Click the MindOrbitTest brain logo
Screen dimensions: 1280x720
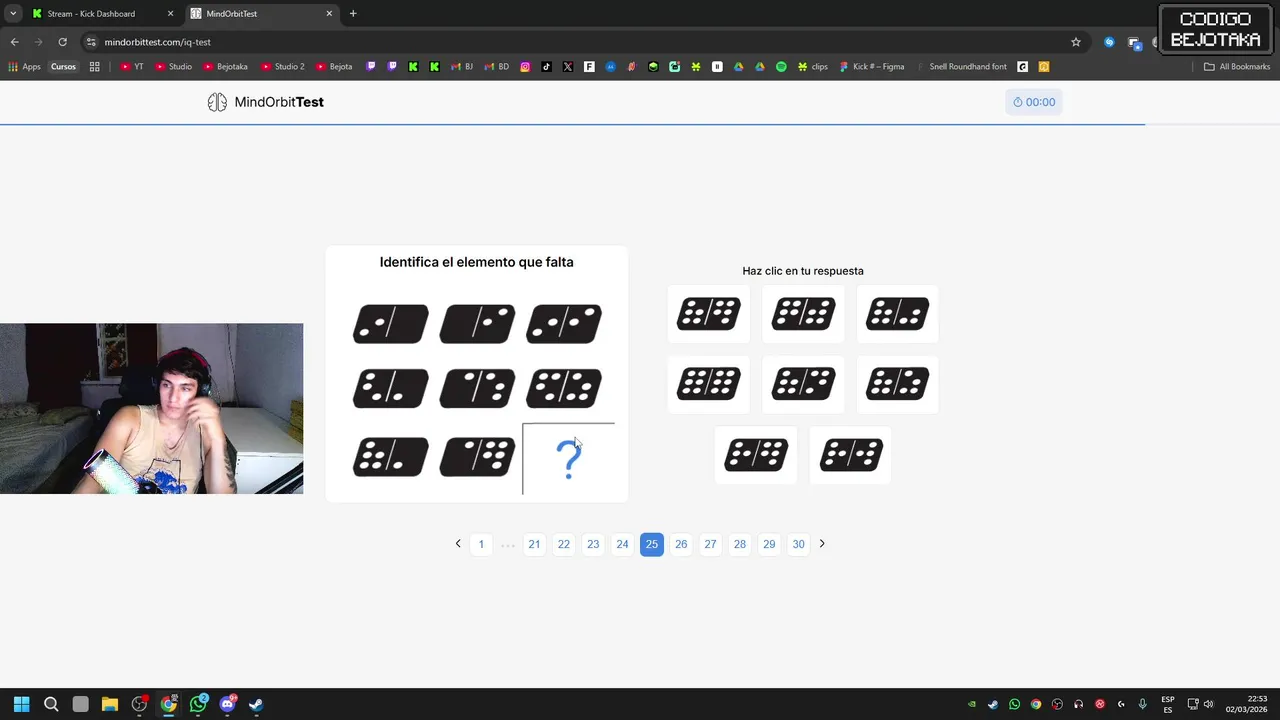(217, 102)
